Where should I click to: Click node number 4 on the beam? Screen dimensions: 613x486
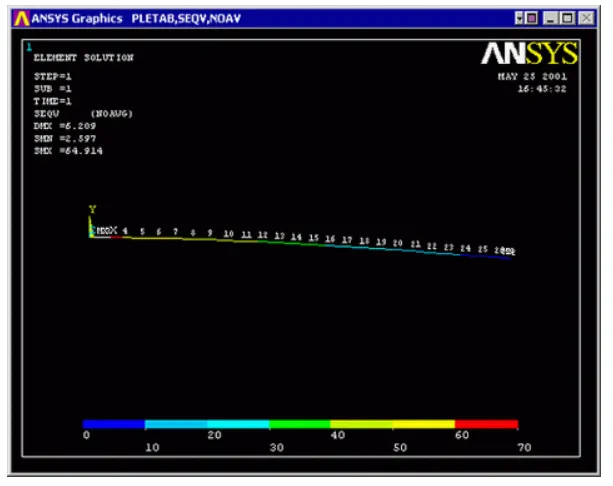(125, 231)
